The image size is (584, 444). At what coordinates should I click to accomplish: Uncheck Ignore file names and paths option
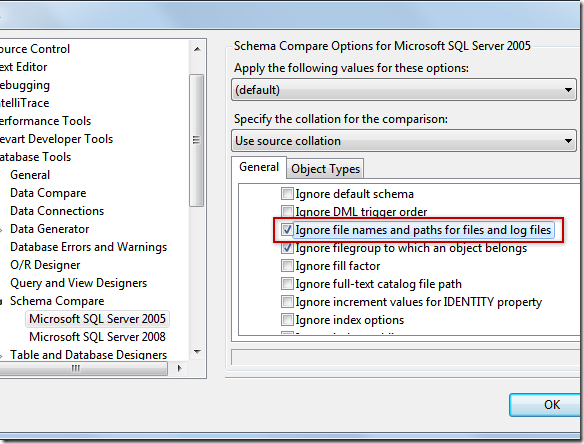287,230
